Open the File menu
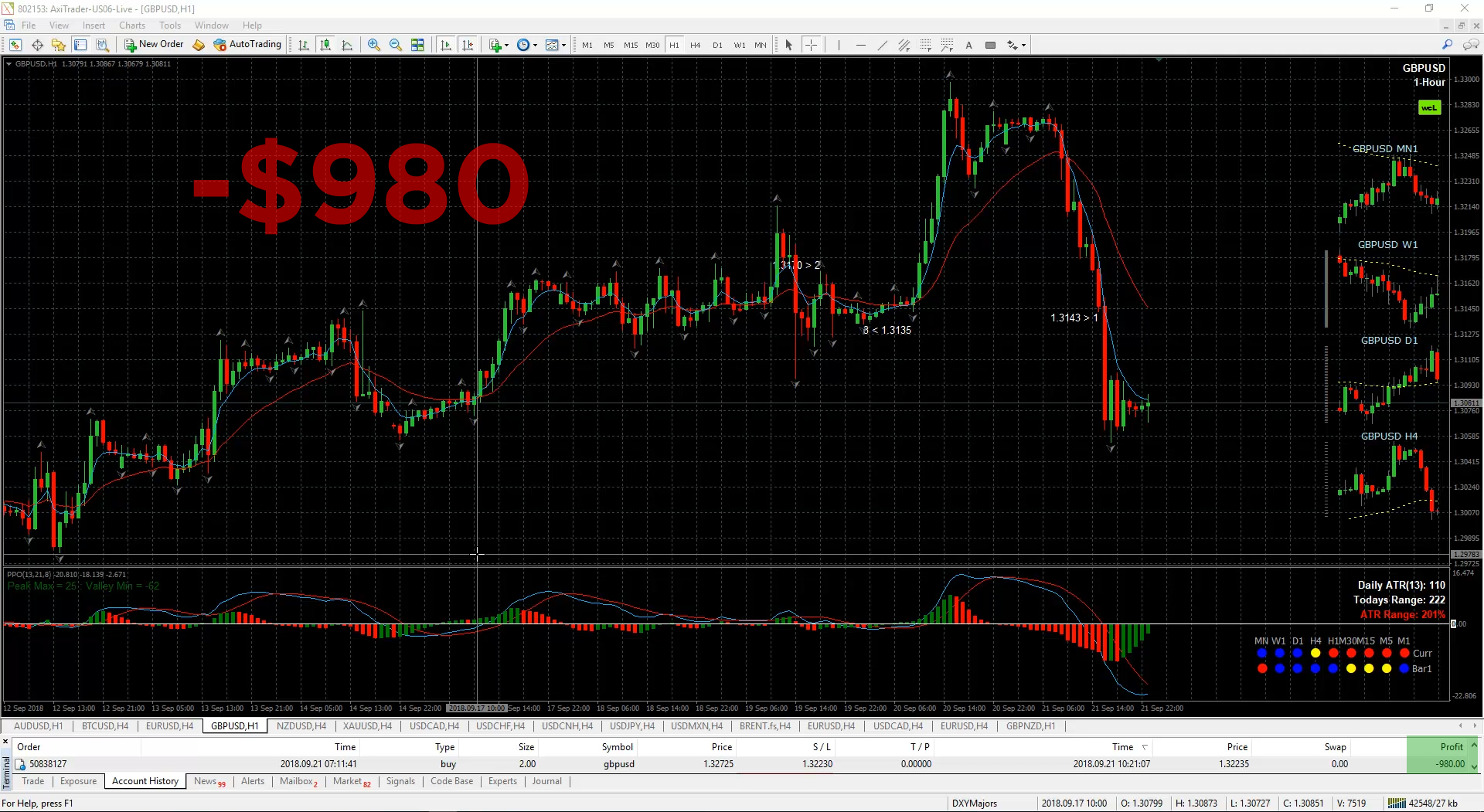This screenshot has height=812, width=1484. point(29,25)
